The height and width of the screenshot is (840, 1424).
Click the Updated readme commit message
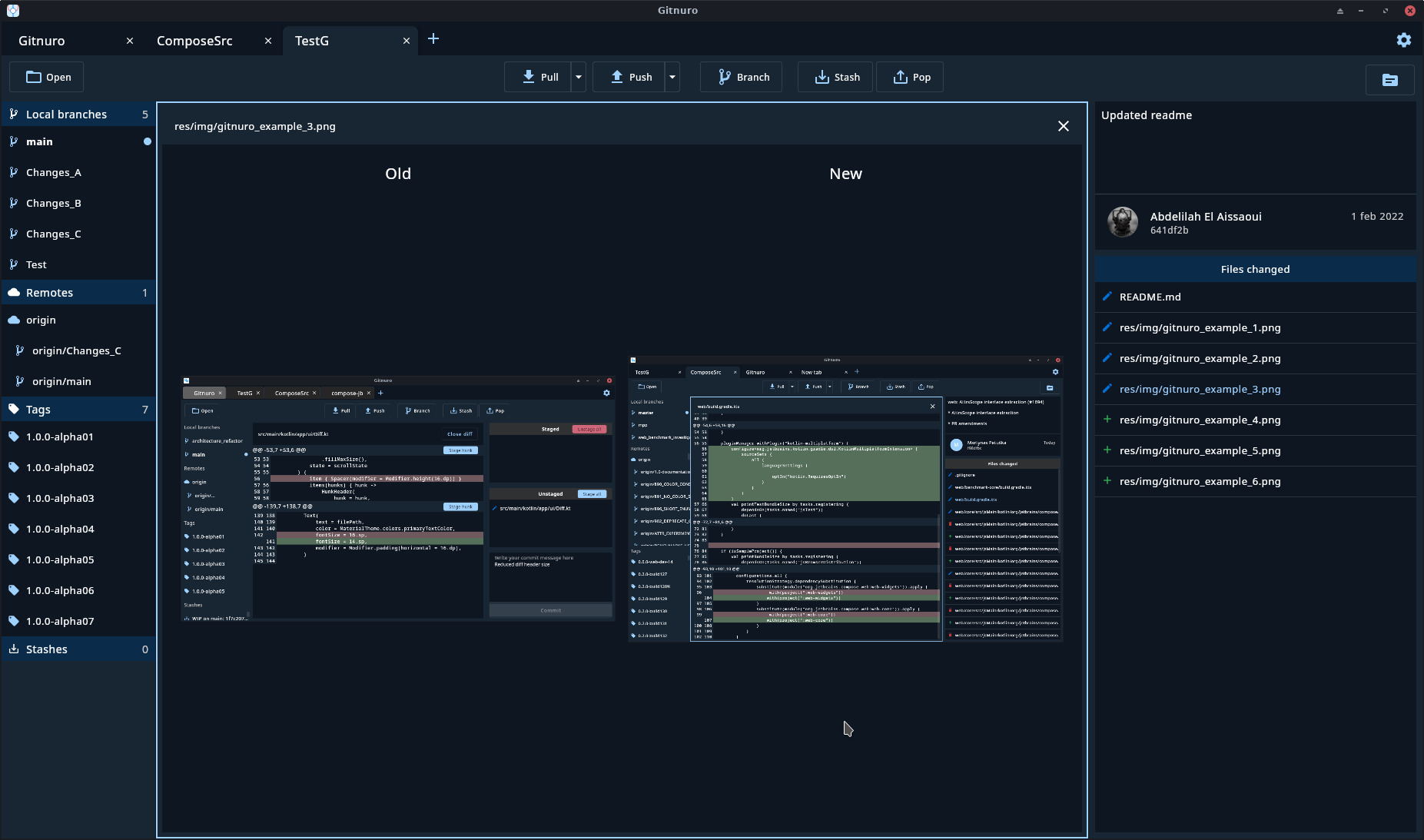pos(1147,115)
